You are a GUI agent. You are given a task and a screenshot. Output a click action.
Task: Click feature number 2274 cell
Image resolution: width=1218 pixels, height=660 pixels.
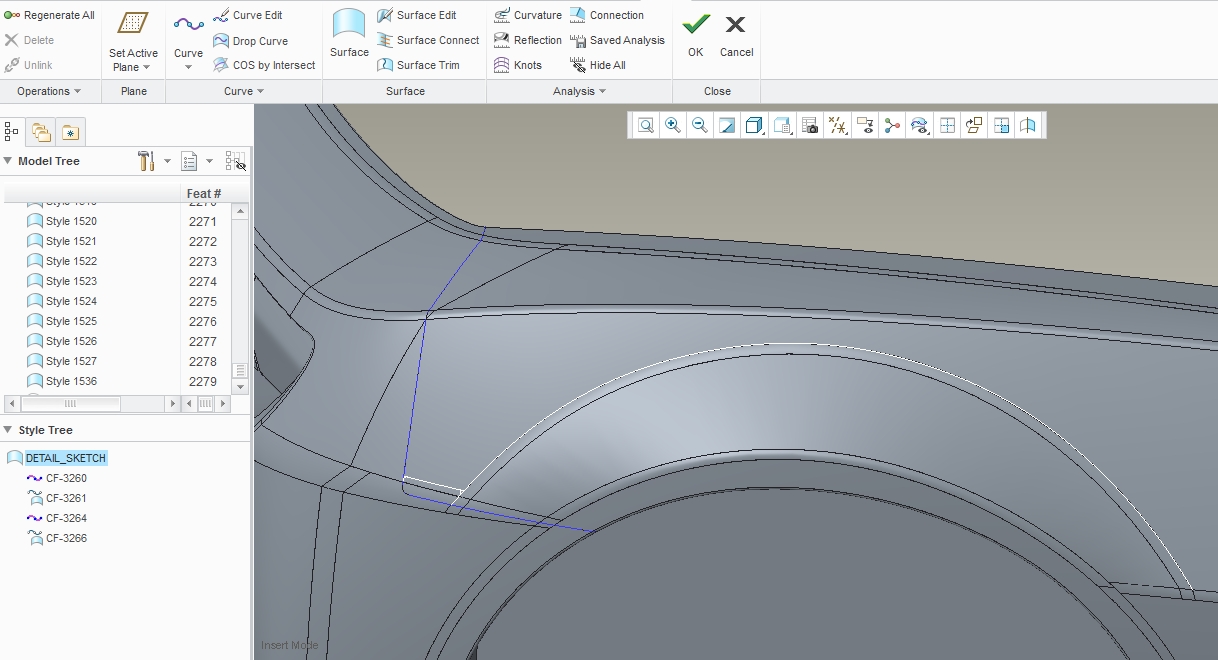(x=203, y=281)
